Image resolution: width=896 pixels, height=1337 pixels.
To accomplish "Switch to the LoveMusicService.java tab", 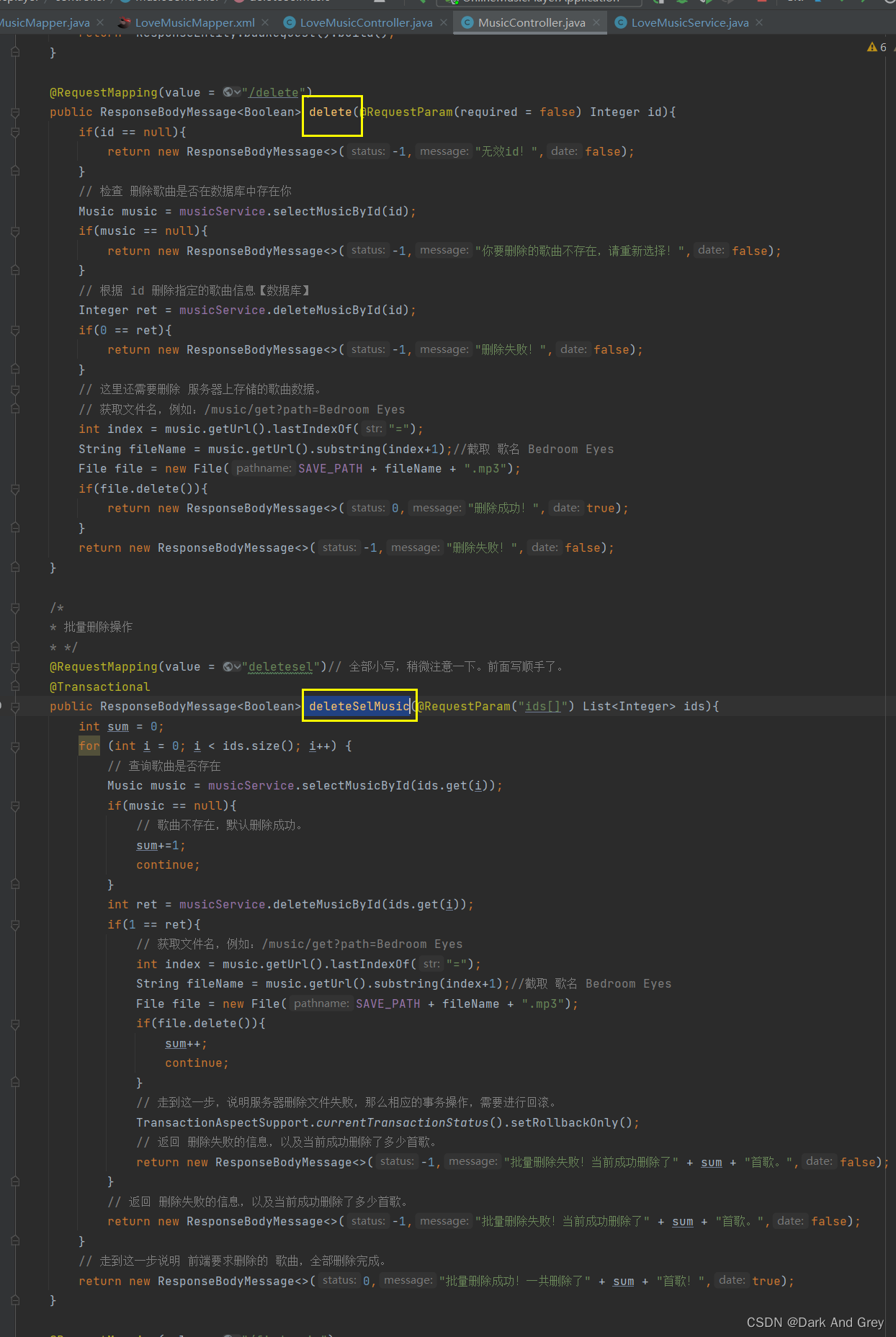I will tap(690, 22).
